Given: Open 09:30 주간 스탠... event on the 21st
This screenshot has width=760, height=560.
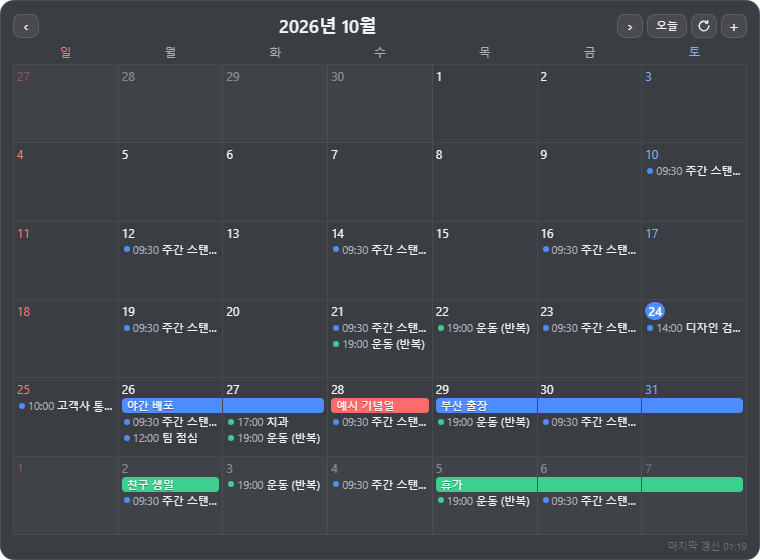Looking at the screenshot, I should (x=380, y=328).
